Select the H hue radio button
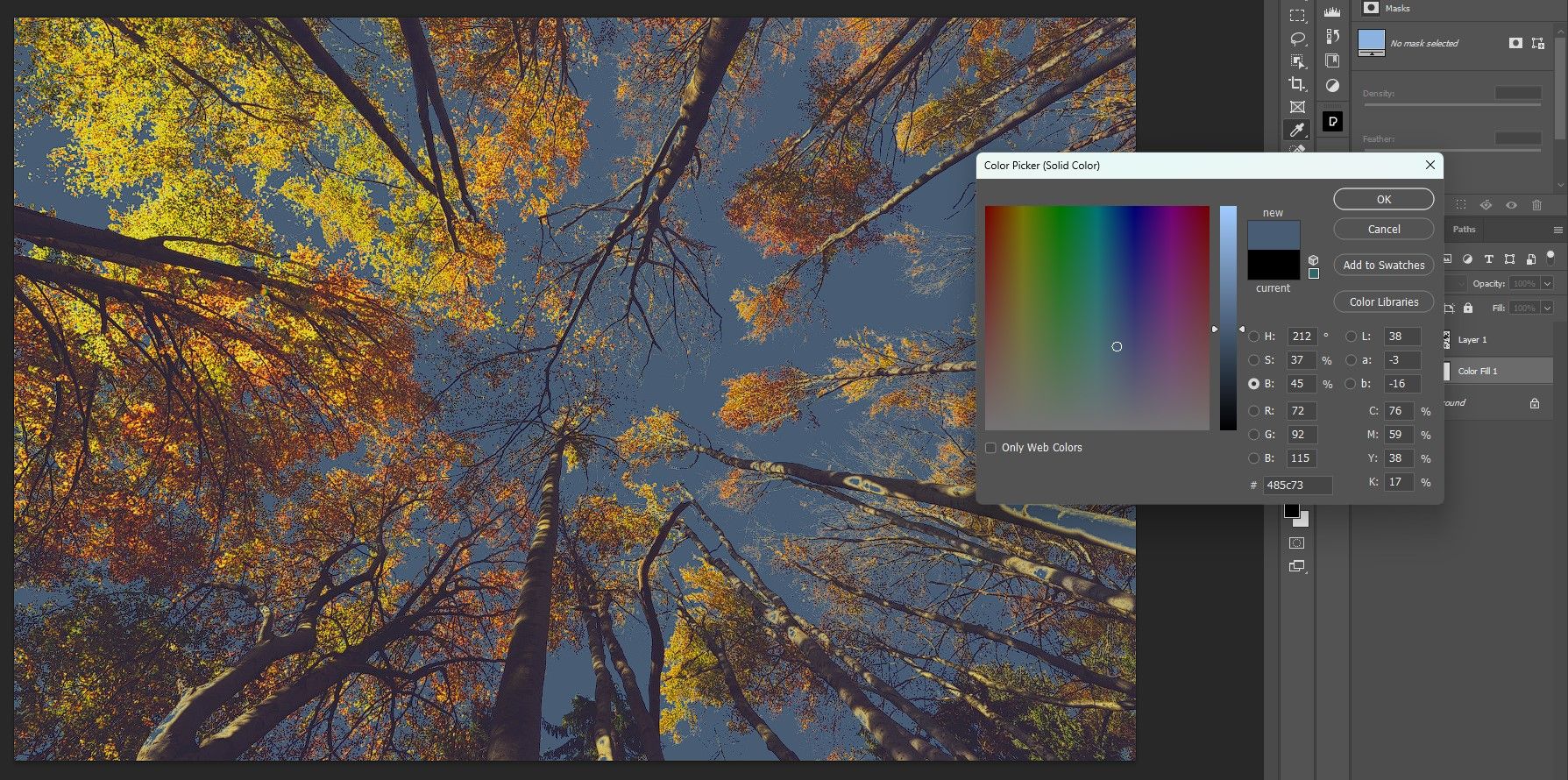Image resolution: width=1568 pixels, height=780 pixels. coord(1254,337)
